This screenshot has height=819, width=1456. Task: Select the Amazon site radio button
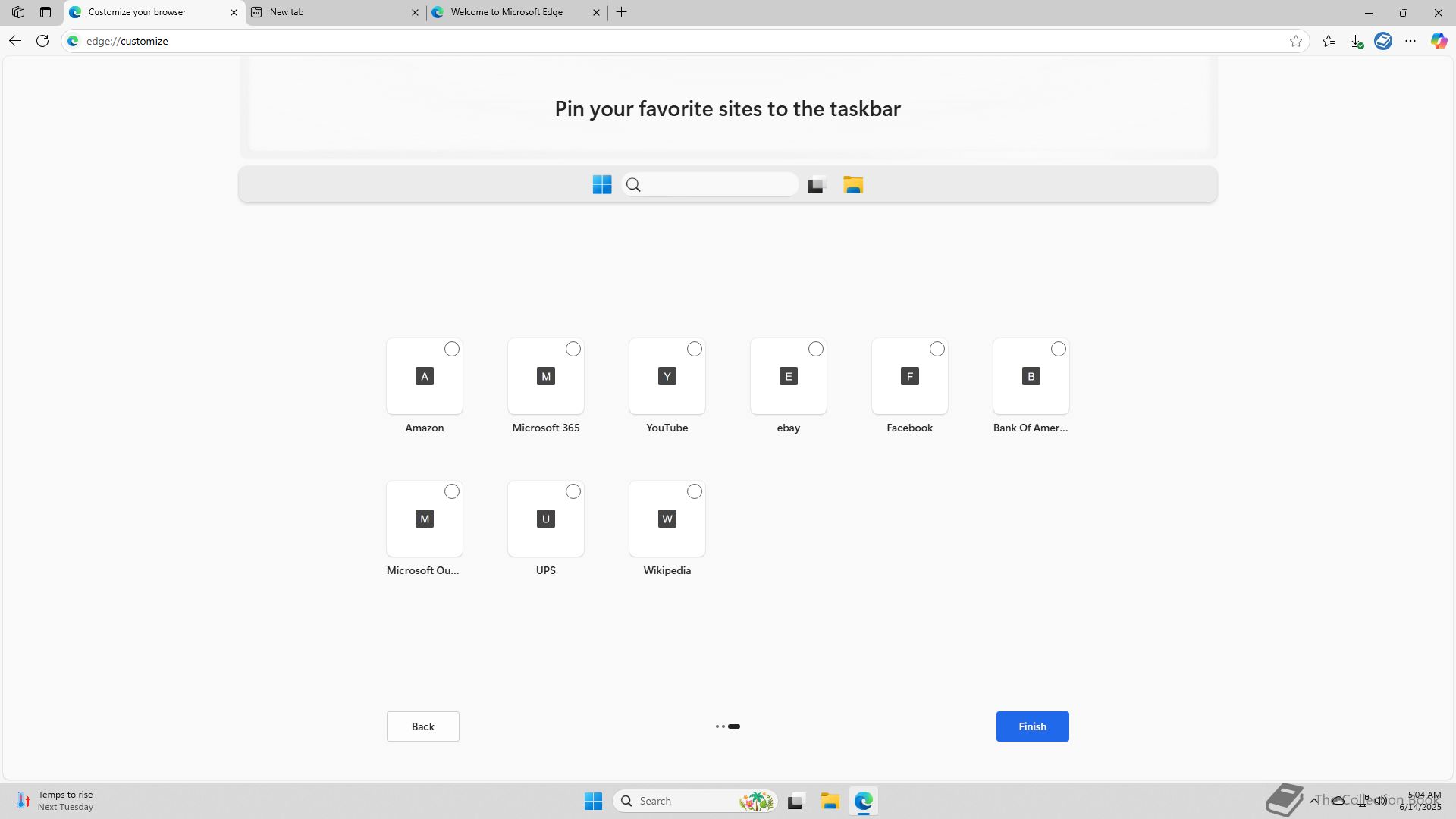452,349
